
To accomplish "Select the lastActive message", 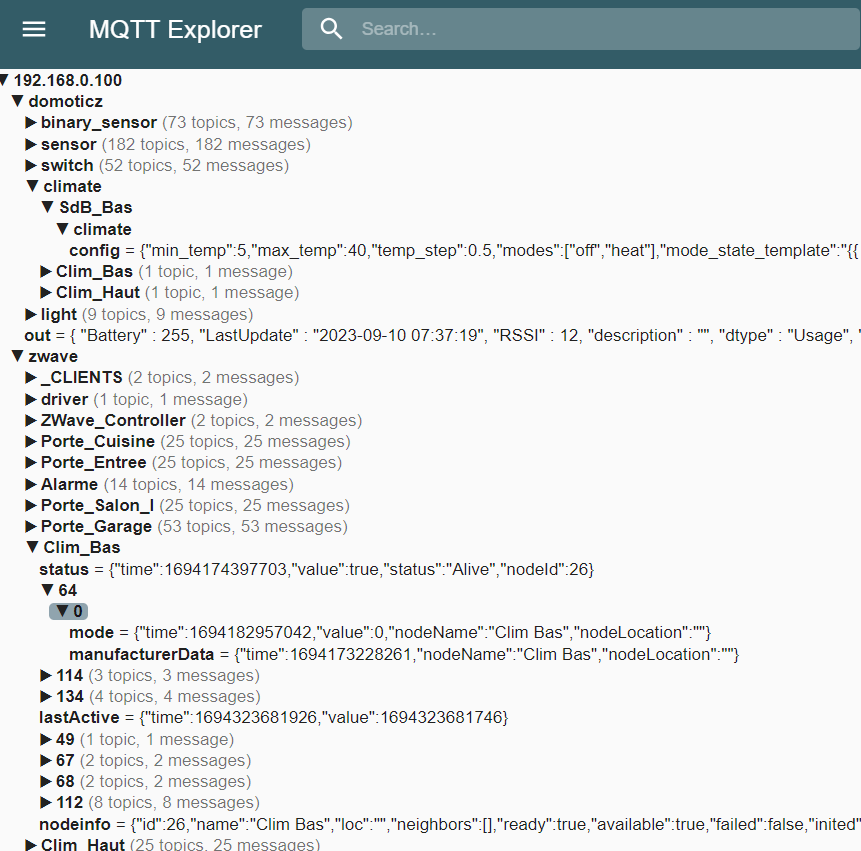I will tap(273, 718).
